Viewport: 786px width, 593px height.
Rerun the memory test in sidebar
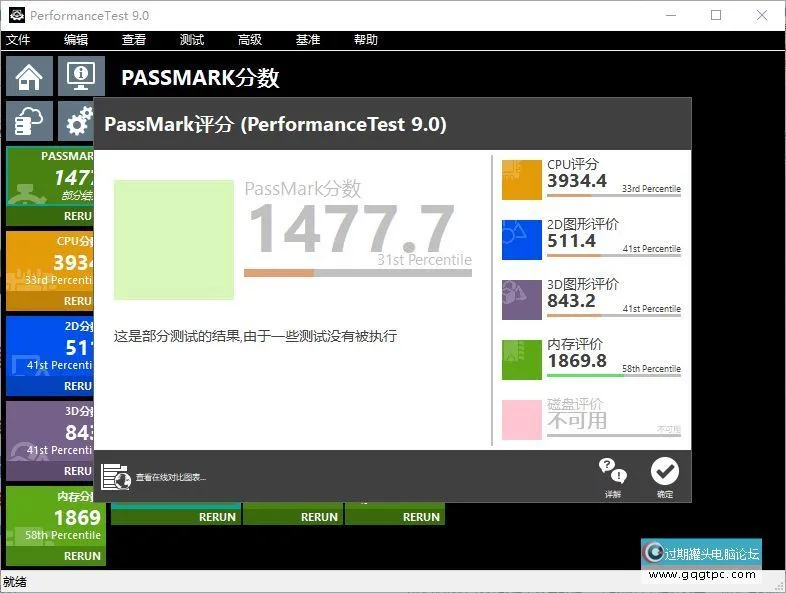81,556
